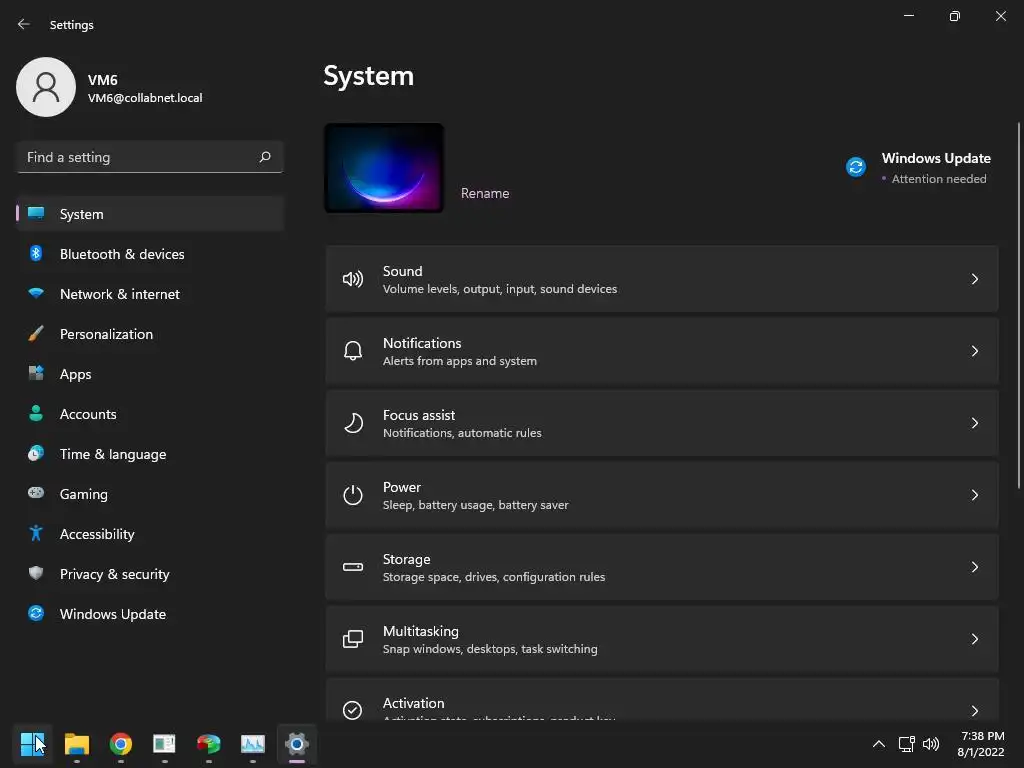Click the Rename link beside the PC image
Viewport: 1024px width, 768px height.
485,193
